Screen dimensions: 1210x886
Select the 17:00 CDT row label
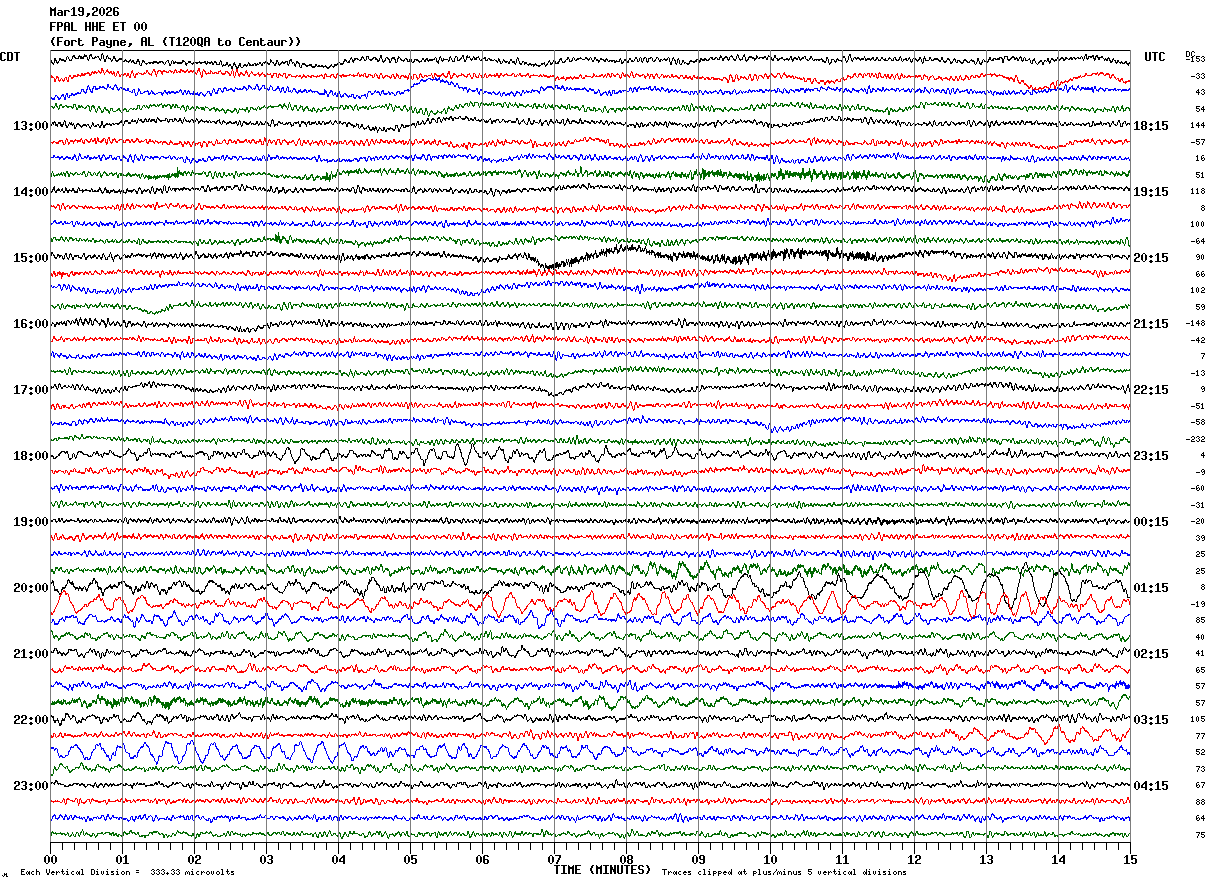coord(31,390)
